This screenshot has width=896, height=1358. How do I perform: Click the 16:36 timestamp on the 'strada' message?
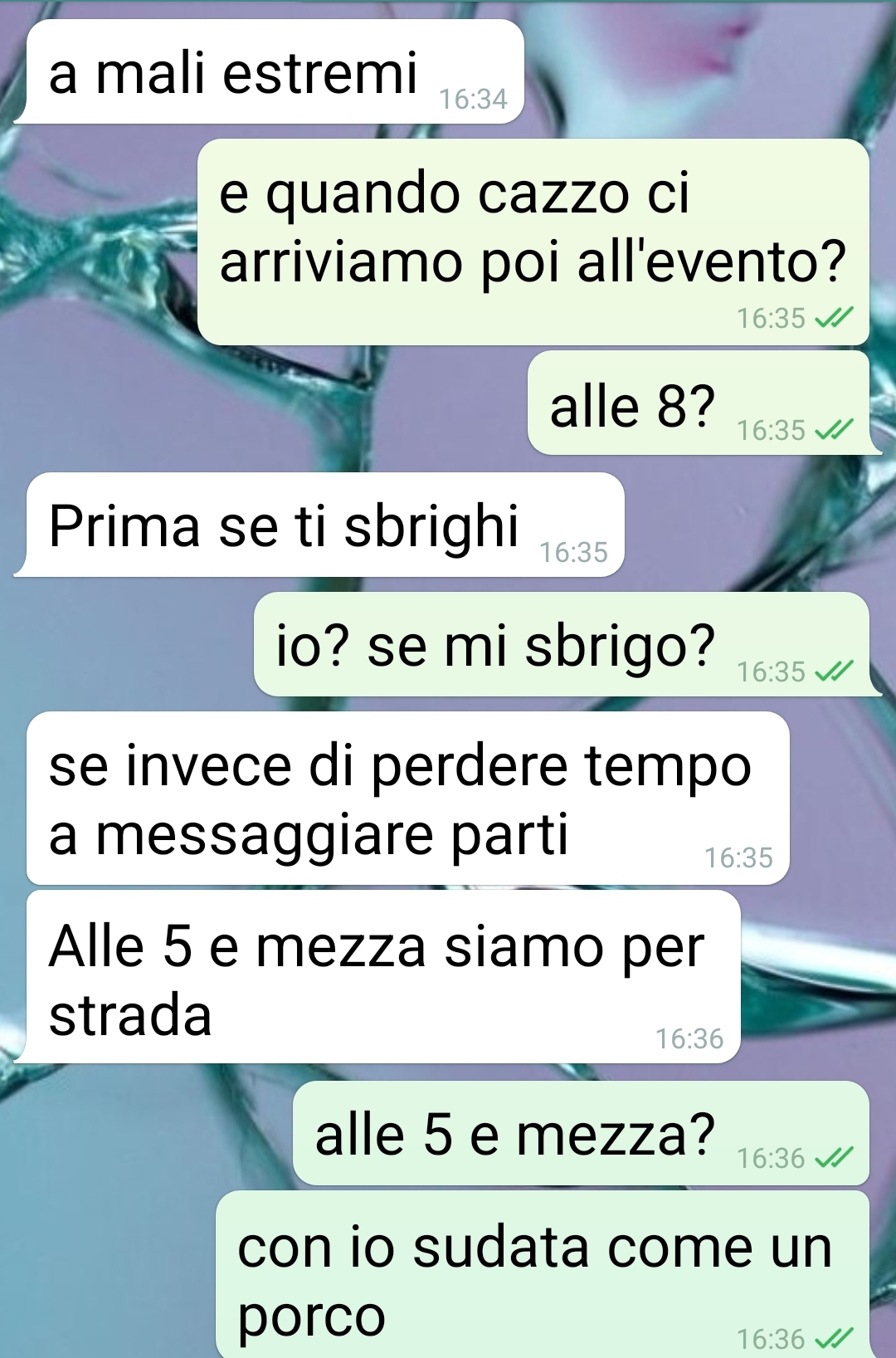tap(689, 1038)
